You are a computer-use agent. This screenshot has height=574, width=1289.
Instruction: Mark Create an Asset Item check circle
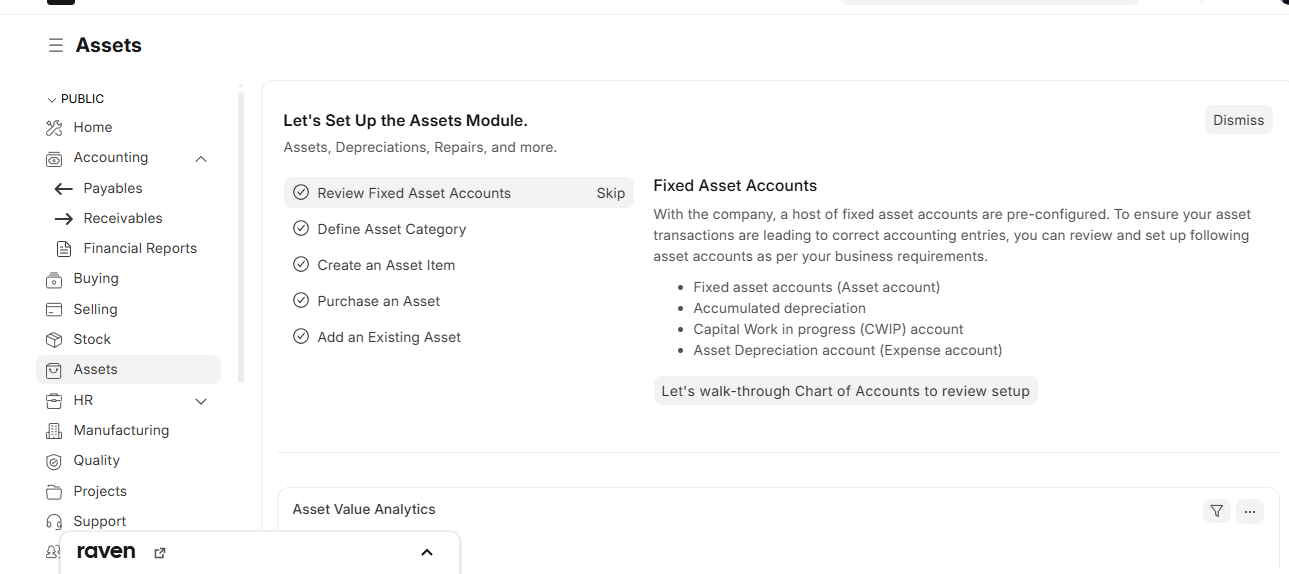(300, 265)
